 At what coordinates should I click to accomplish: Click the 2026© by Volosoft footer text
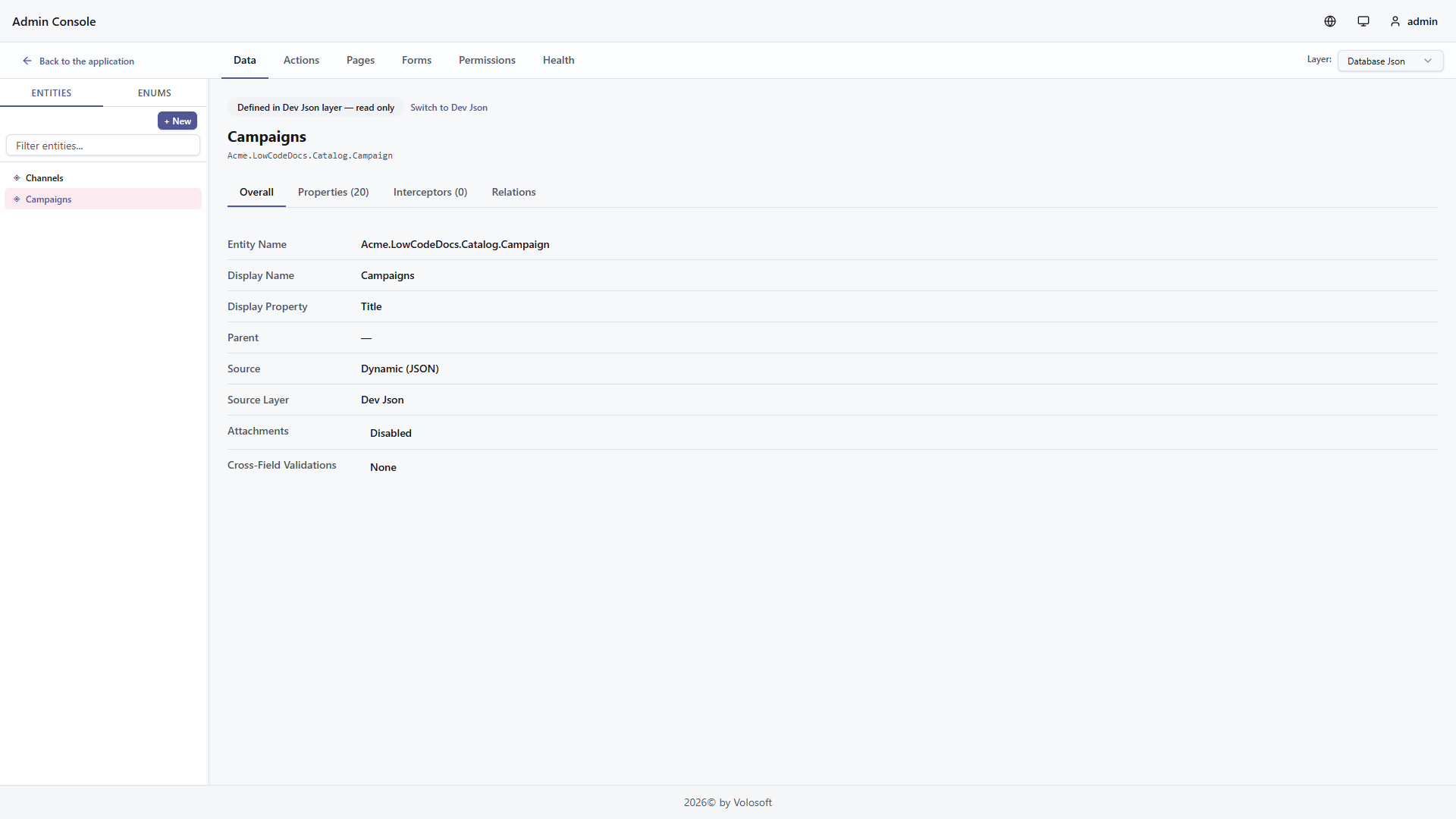(728, 802)
